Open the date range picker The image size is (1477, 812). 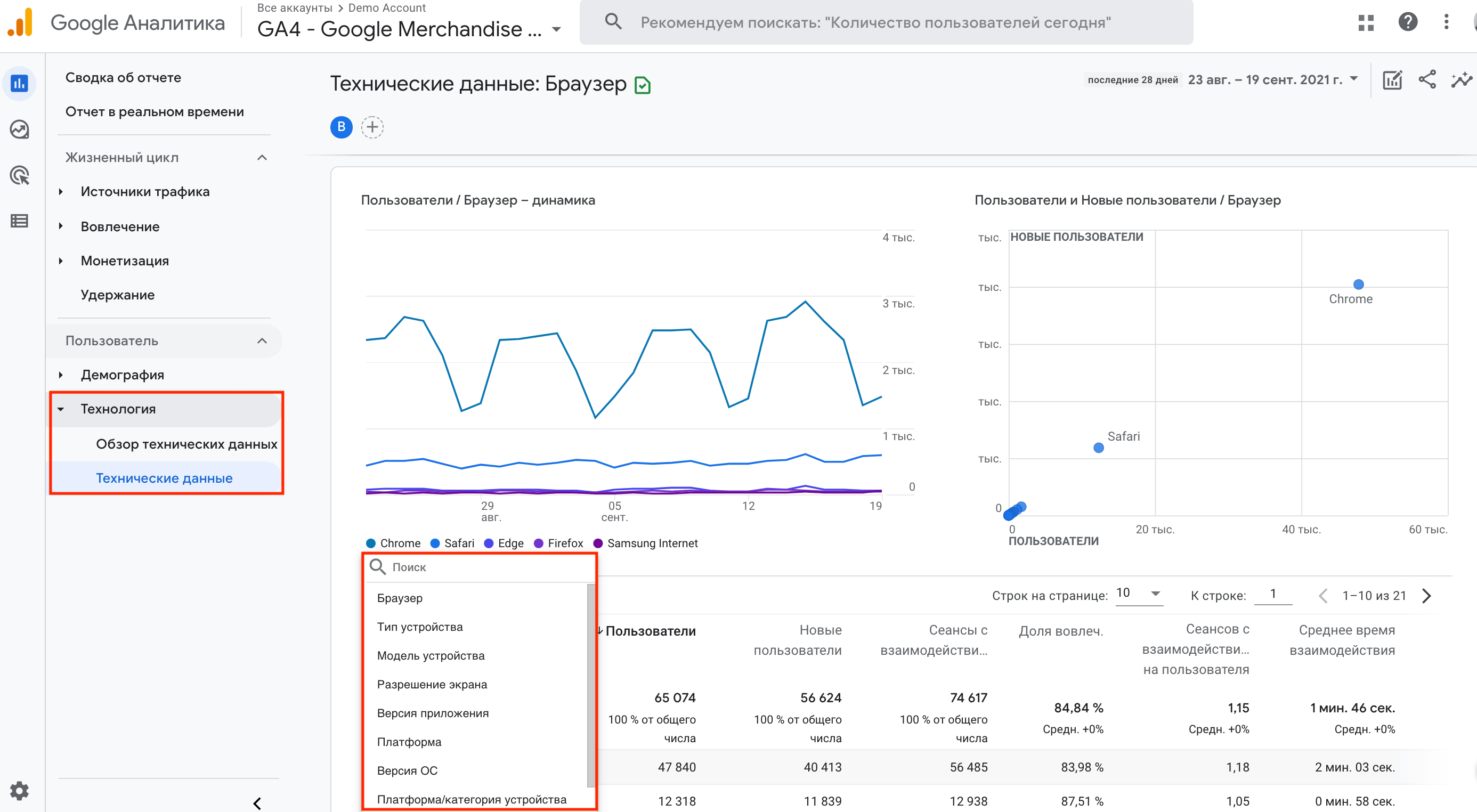[1272, 79]
